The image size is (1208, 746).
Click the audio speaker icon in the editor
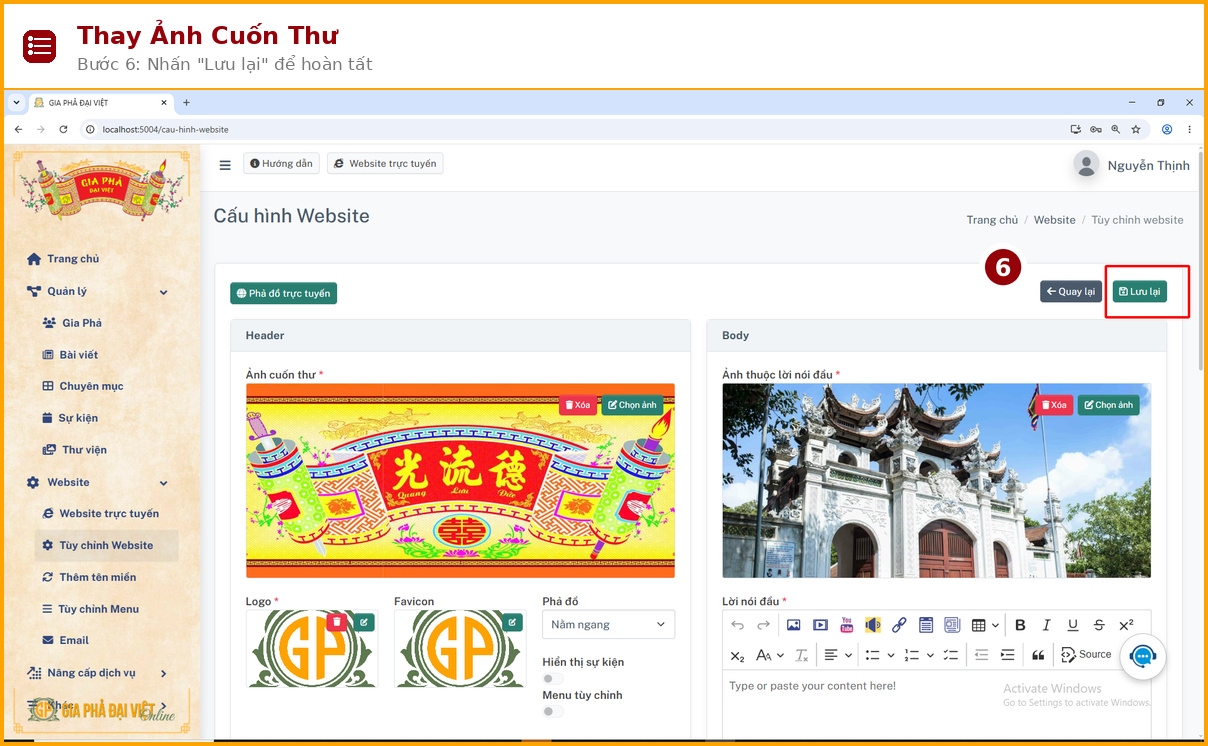click(x=873, y=625)
